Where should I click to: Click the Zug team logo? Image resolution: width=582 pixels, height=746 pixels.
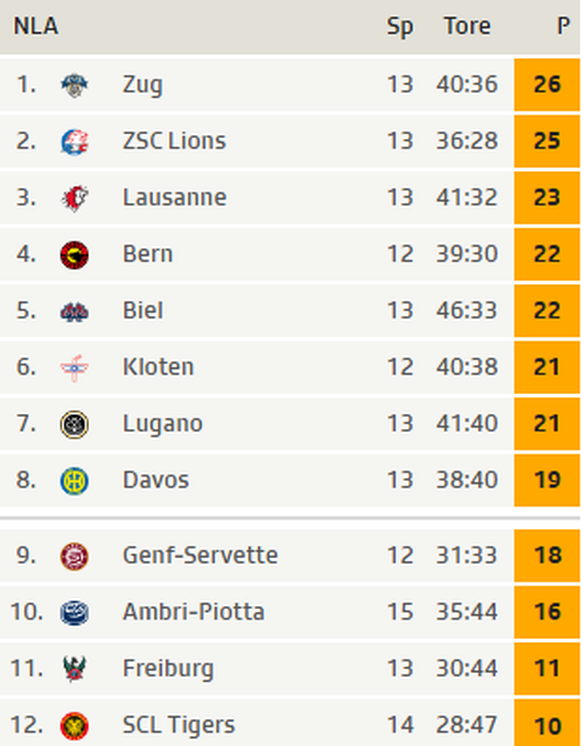click(x=75, y=86)
